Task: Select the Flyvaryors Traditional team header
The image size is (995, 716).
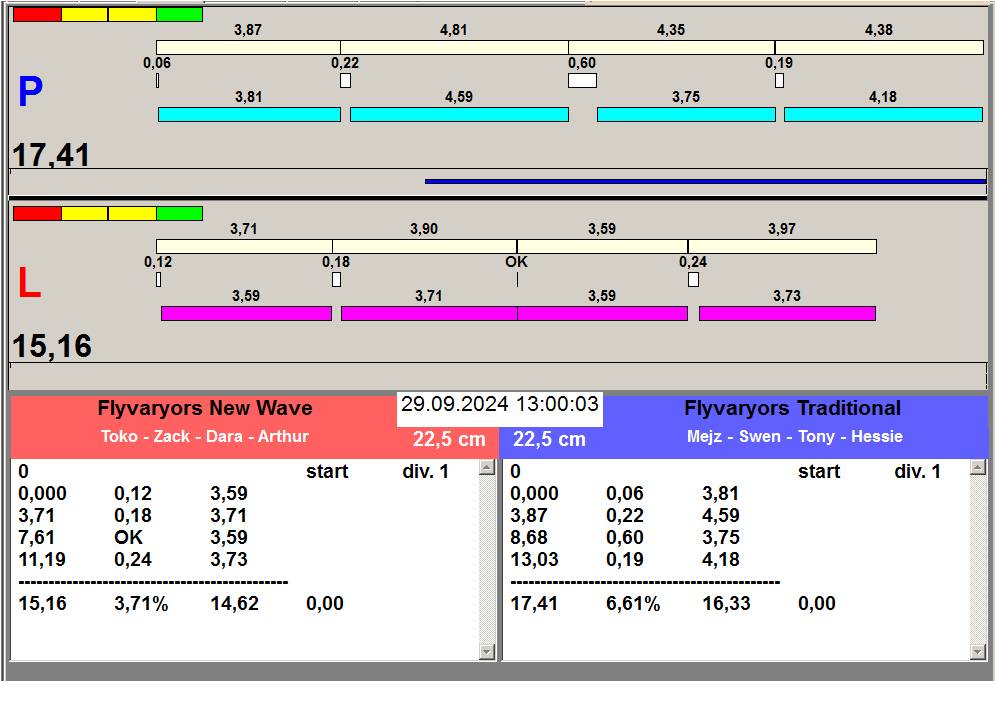Action: pyautogui.click(x=792, y=408)
